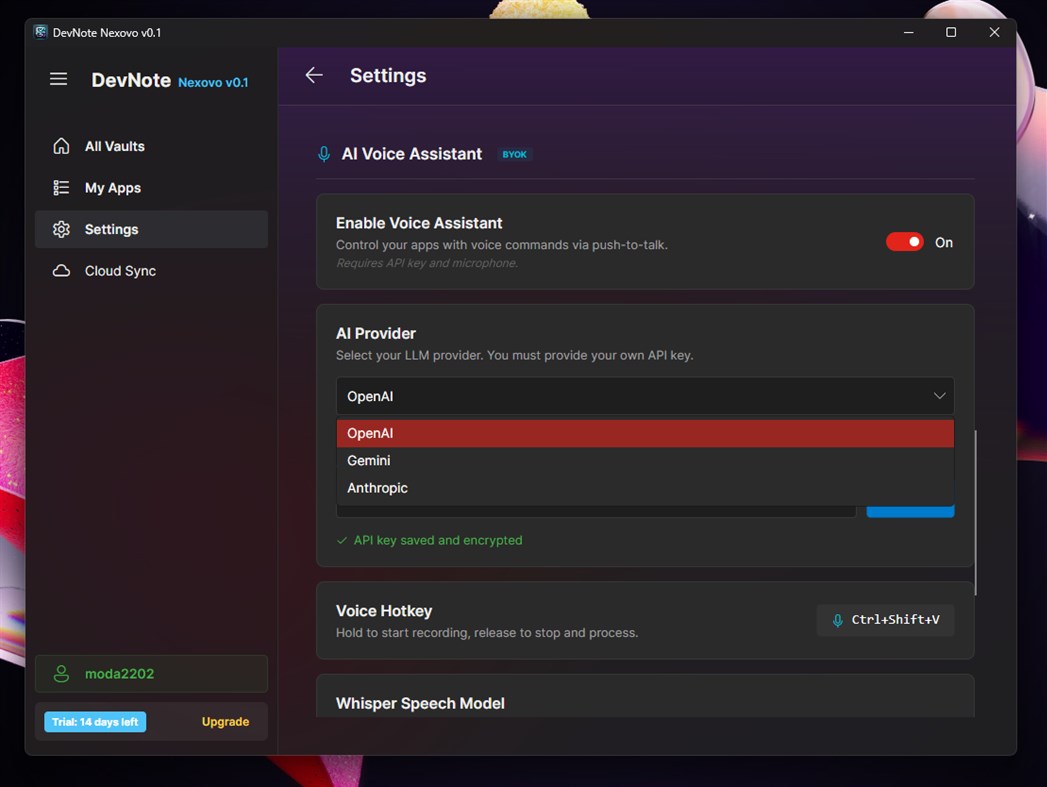The width and height of the screenshot is (1047, 787).
Task: Click the microphone icon beside AI Voice Assistant
Action: pos(324,154)
